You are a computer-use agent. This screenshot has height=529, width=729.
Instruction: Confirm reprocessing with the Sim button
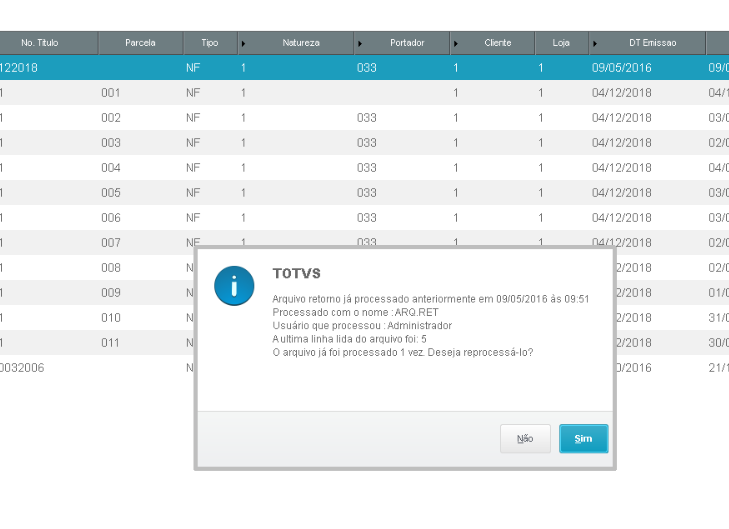[x=583, y=438]
